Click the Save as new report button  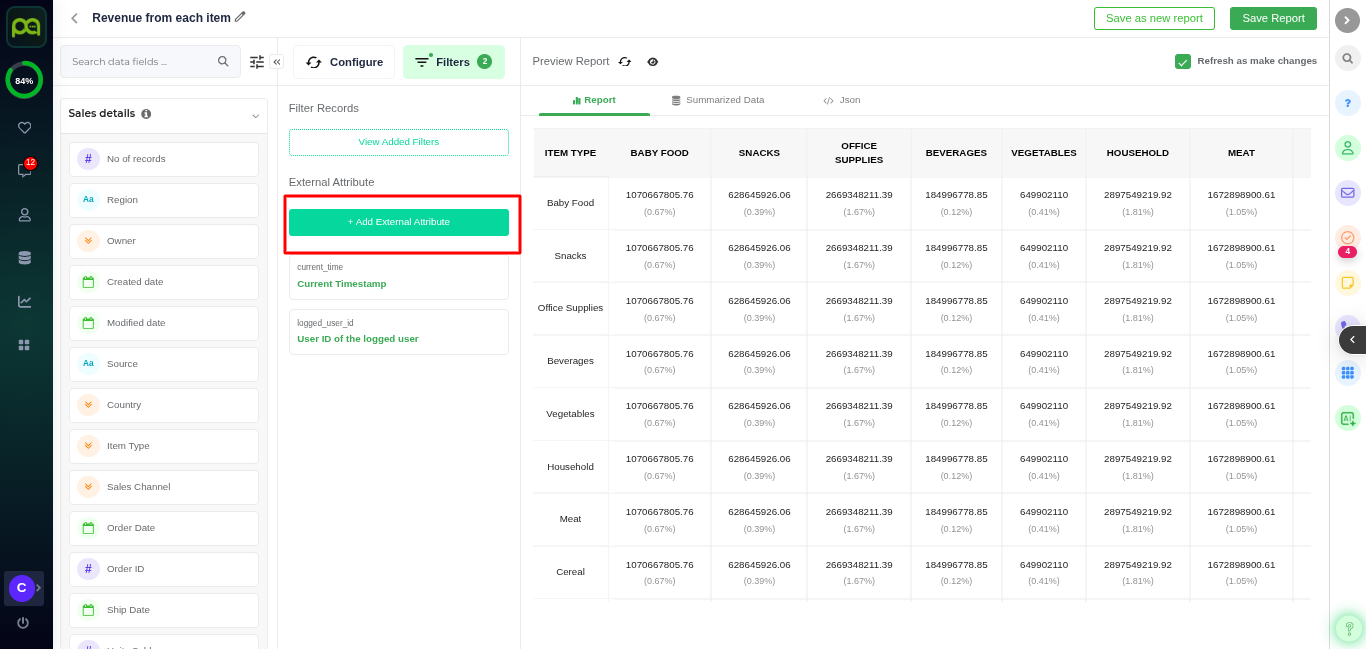click(1154, 18)
